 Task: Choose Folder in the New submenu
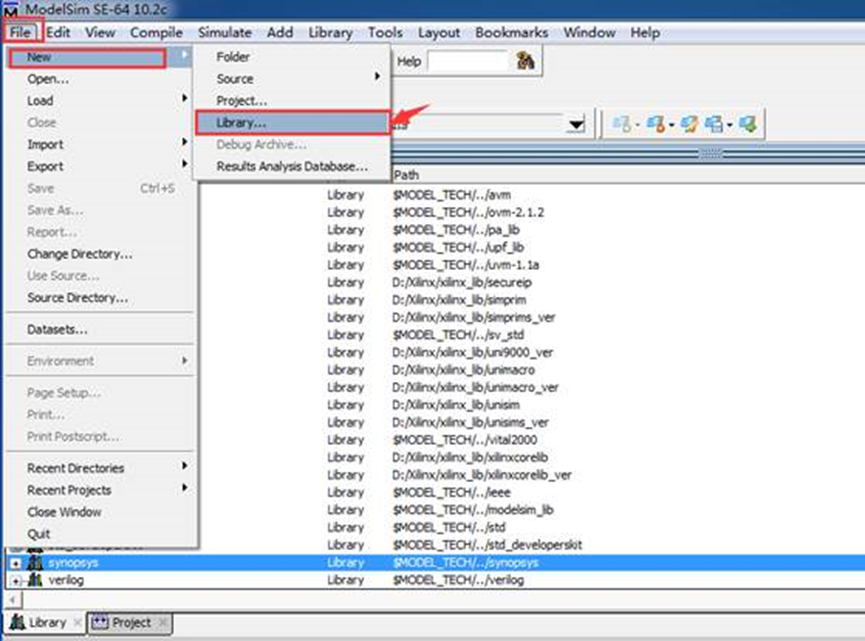click(291, 56)
